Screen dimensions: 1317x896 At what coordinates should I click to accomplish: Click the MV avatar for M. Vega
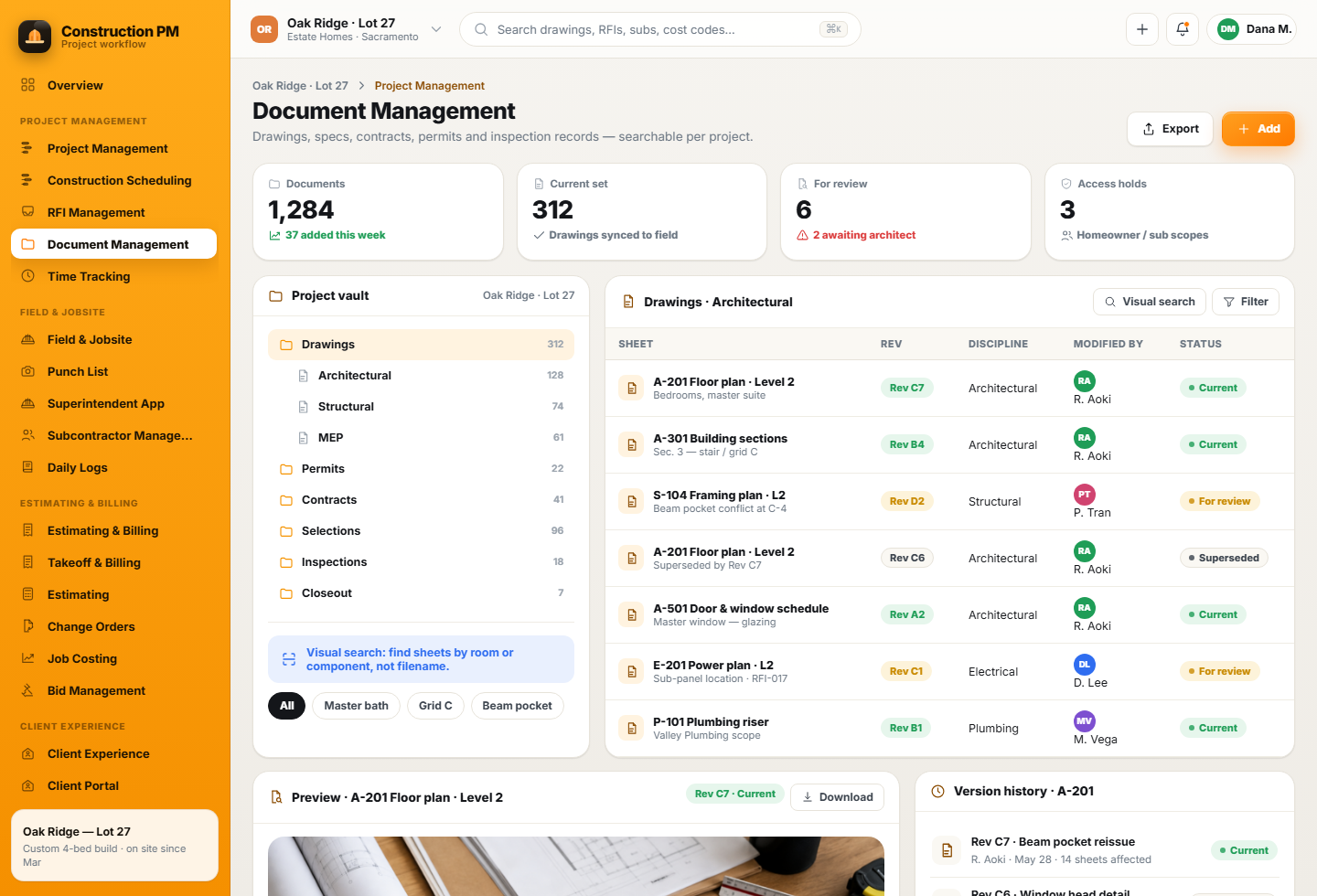[x=1084, y=720]
